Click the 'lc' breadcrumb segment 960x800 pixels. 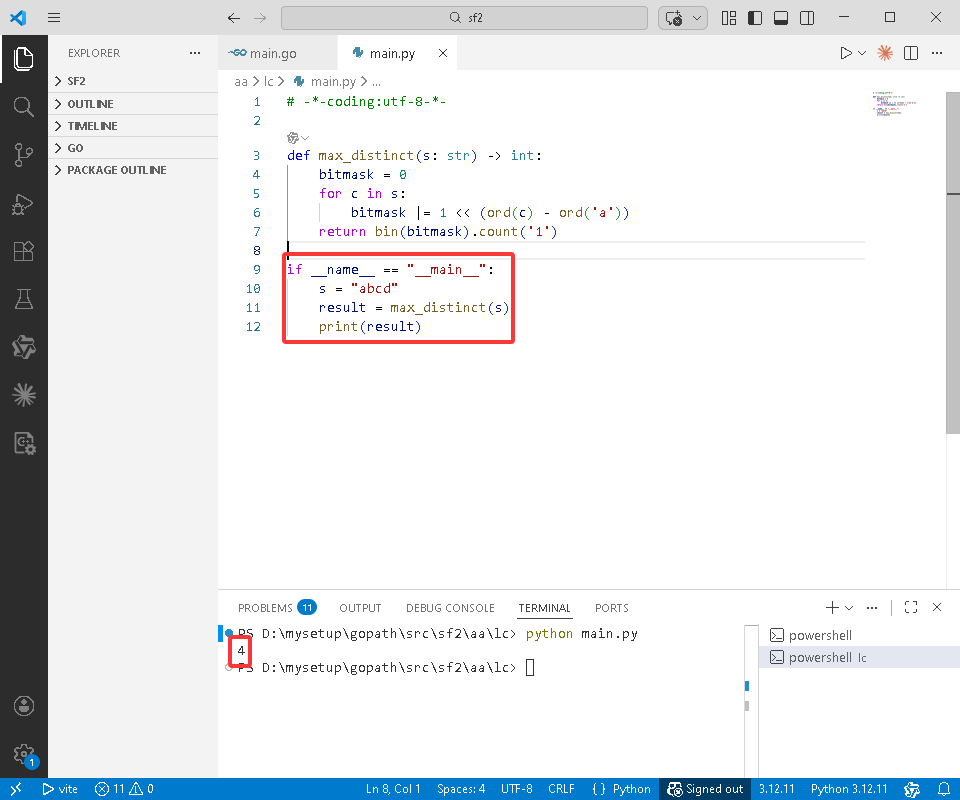[268, 81]
